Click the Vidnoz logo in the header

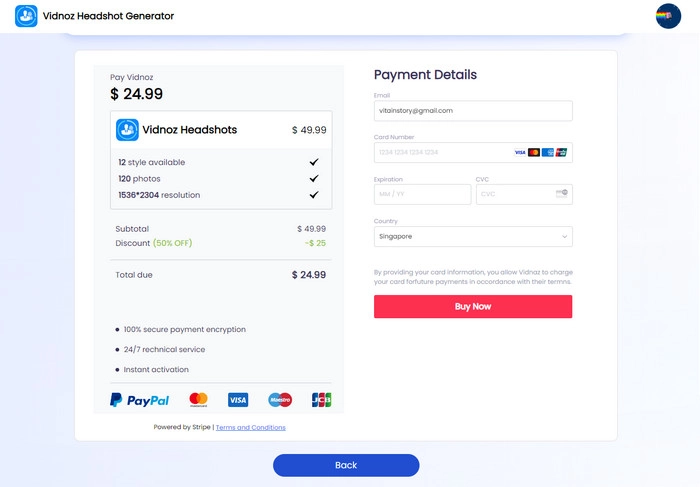click(x=26, y=16)
